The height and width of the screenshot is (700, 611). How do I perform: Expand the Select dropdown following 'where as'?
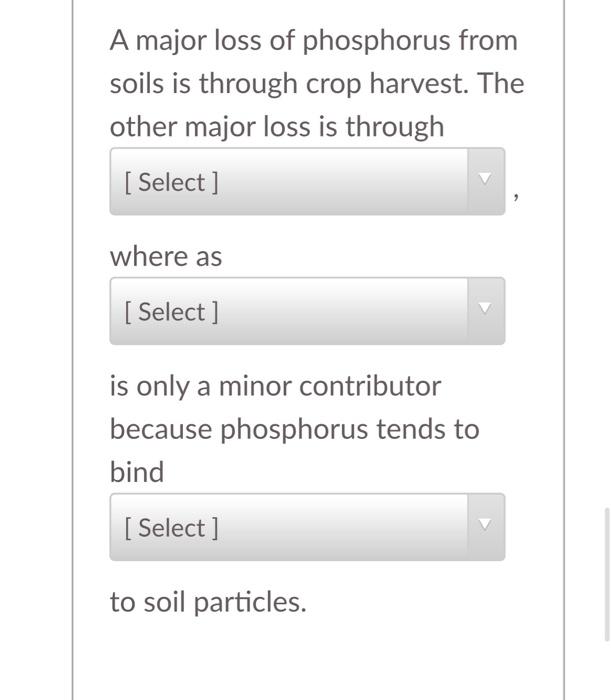(x=290, y=312)
